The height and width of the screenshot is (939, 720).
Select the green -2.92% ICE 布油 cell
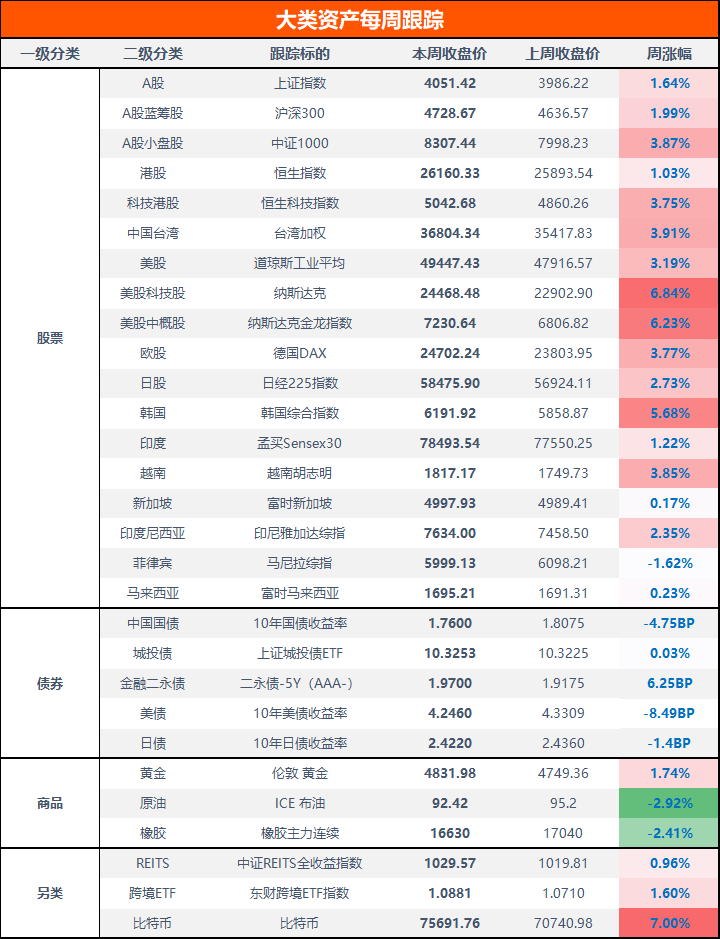tap(669, 803)
